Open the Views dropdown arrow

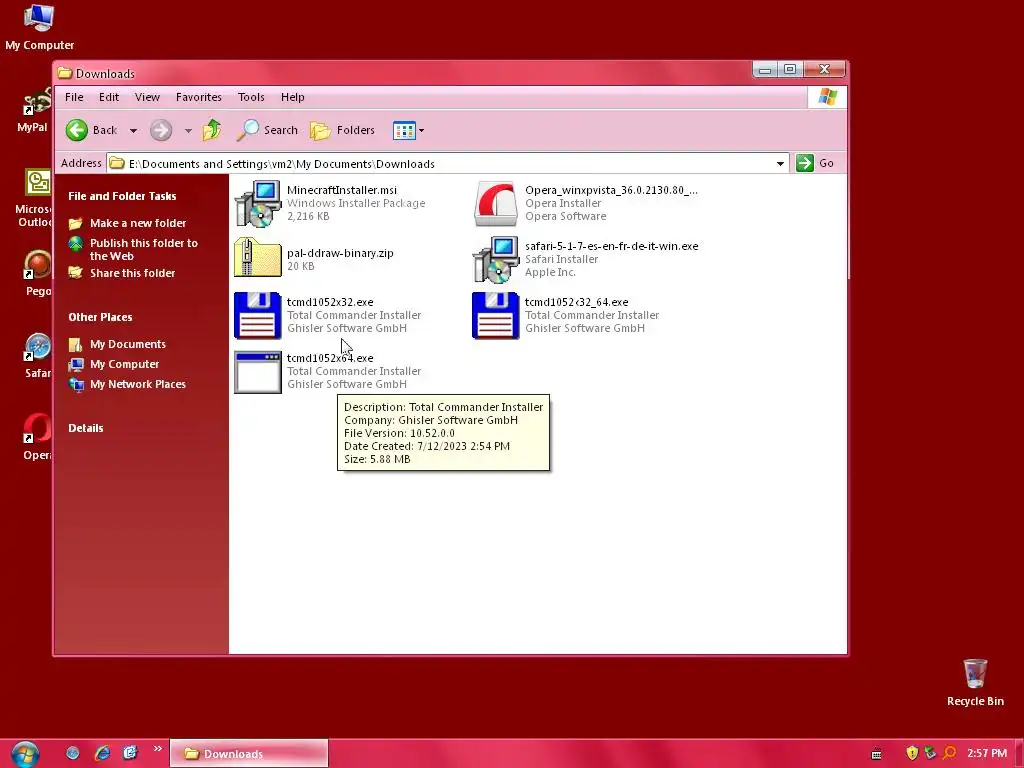click(x=421, y=131)
